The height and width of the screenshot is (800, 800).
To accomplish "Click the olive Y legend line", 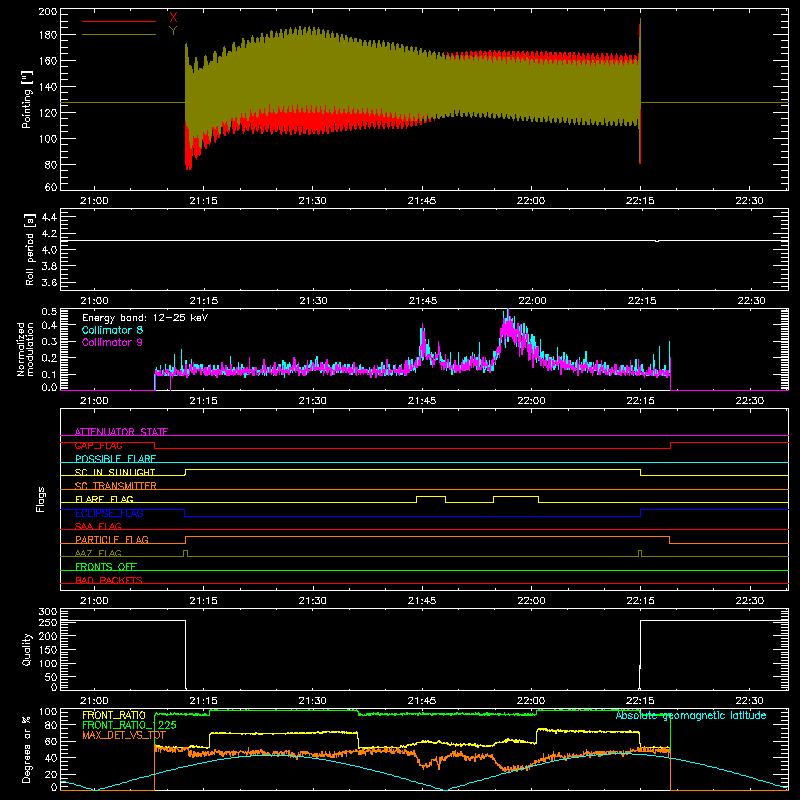I will [119, 34].
